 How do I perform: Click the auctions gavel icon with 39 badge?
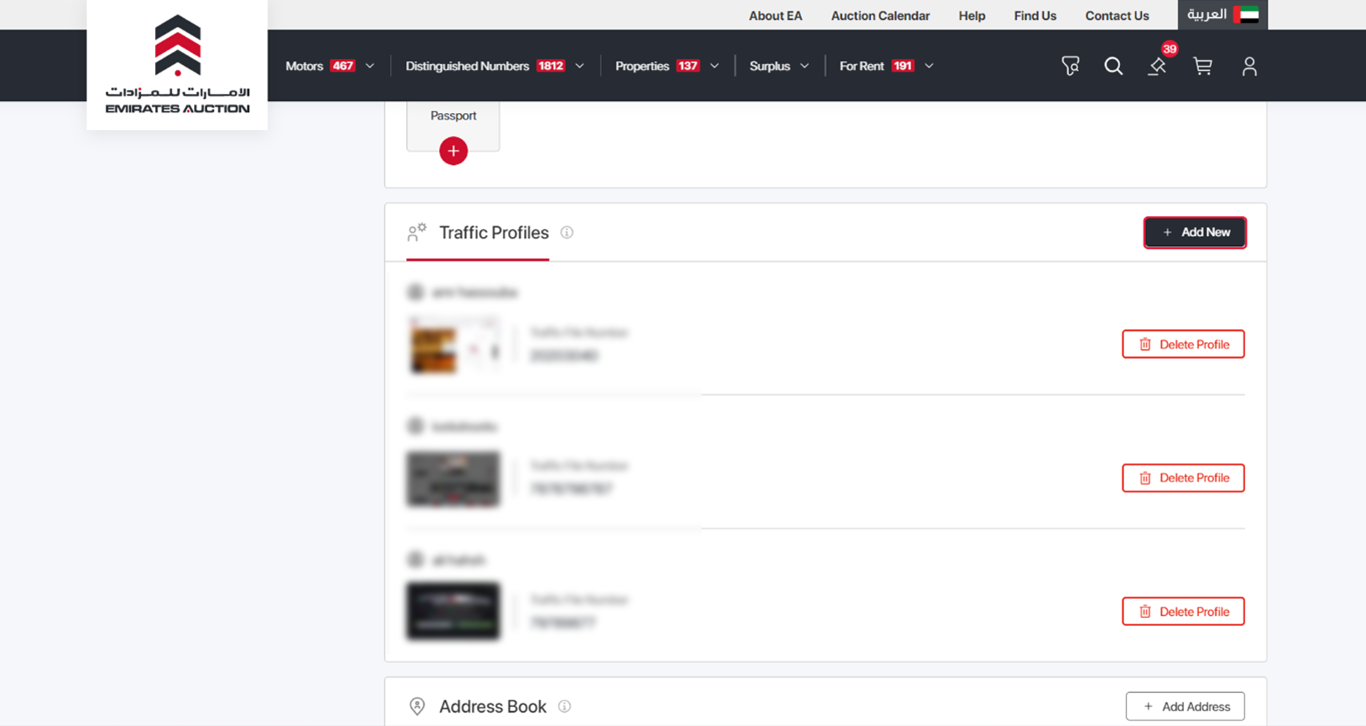1158,66
